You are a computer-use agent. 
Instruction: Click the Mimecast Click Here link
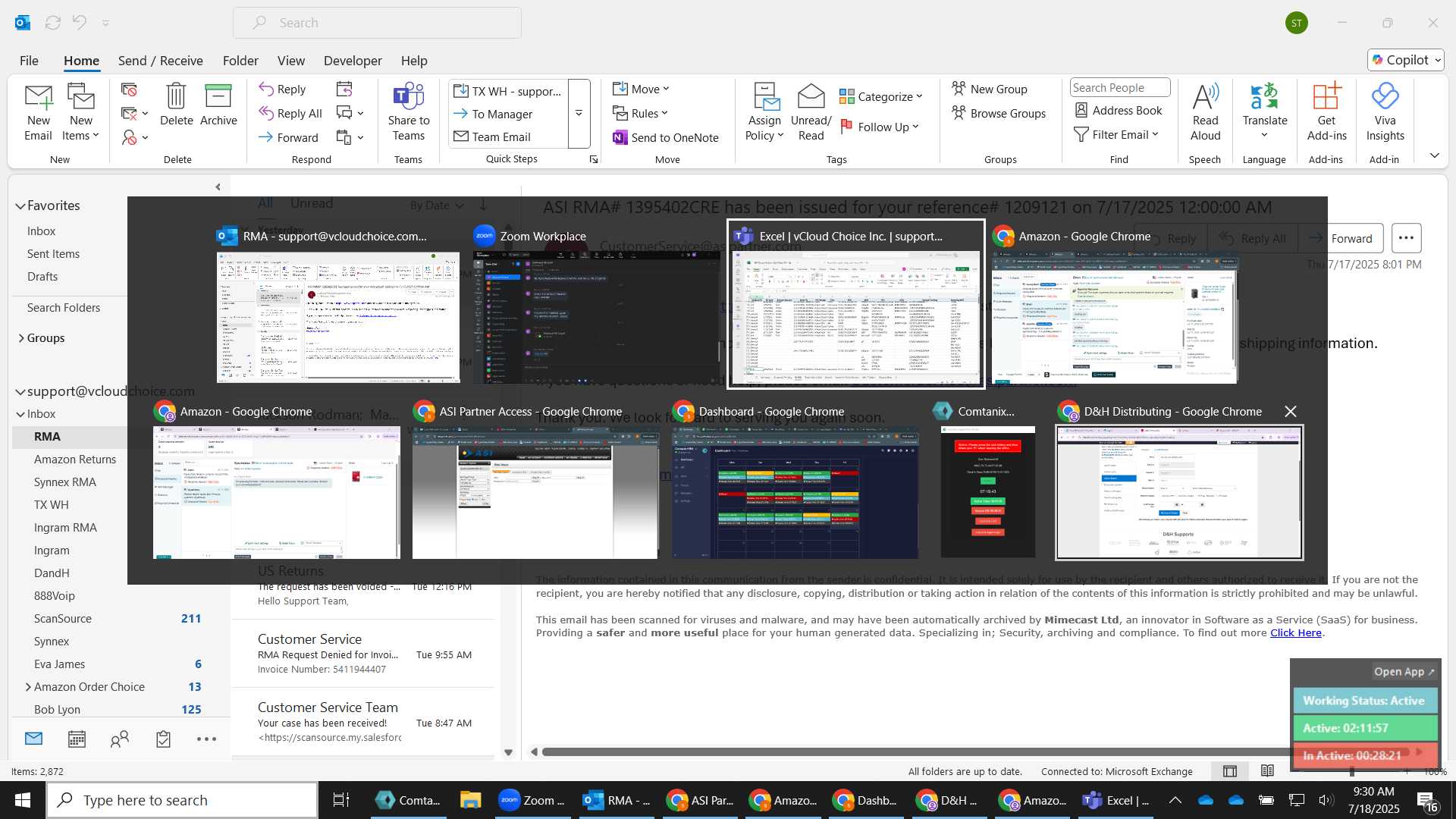coord(1296,633)
